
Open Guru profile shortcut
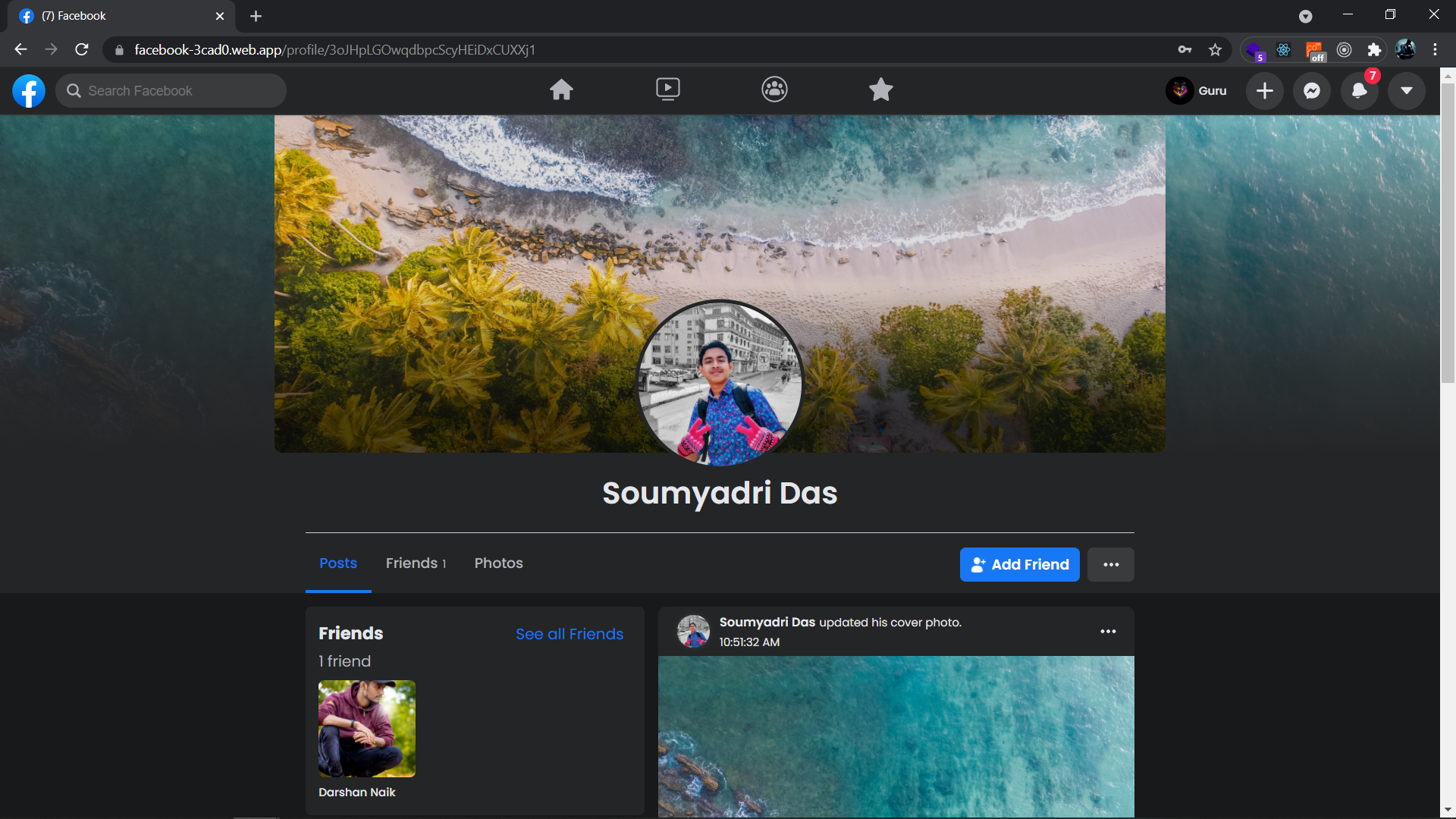coord(1197,91)
